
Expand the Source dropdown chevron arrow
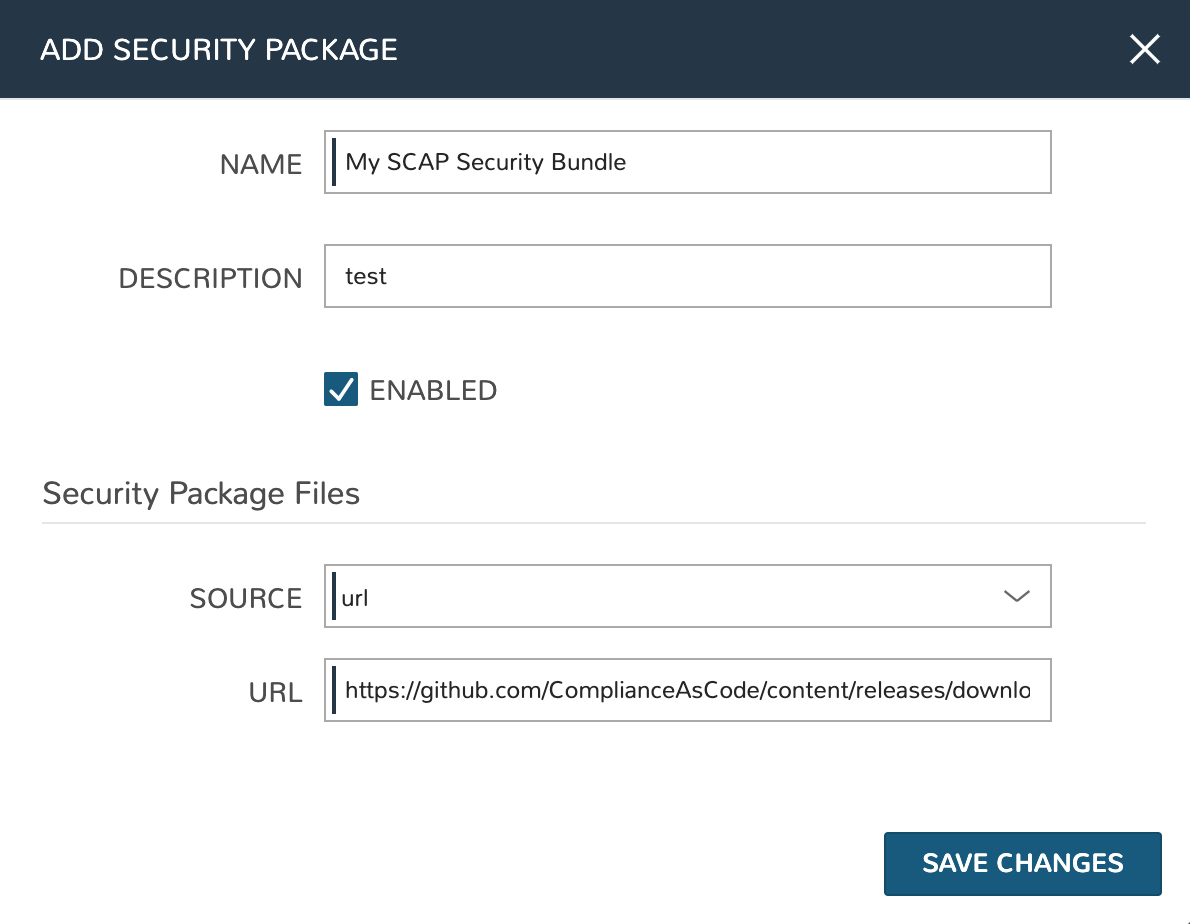tap(1016, 597)
